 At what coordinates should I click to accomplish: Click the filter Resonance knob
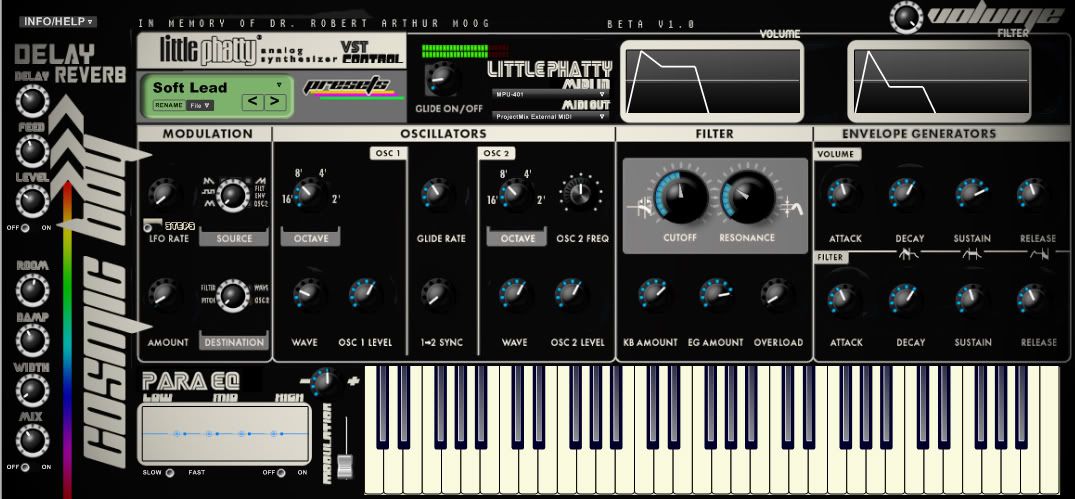747,197
